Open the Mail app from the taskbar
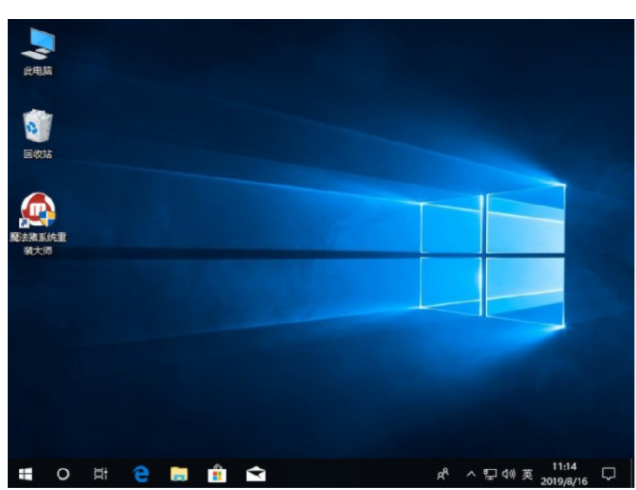The width and height of the screenshot is (636, 490). (x=256, y=474)
